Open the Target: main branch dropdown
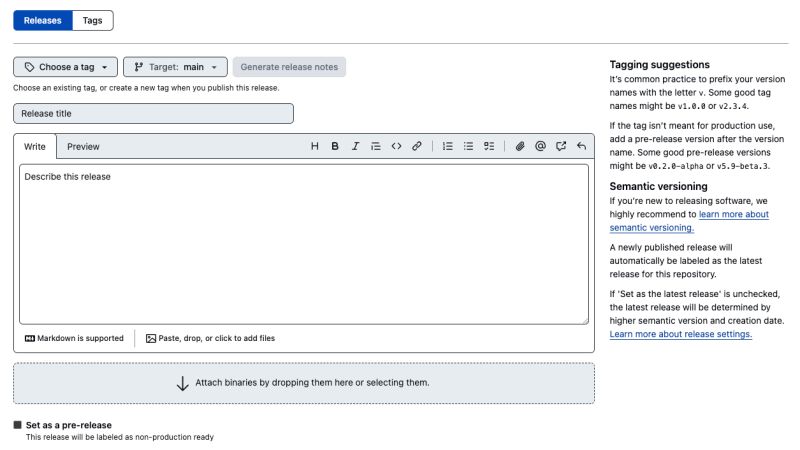 tap(175, 67)
